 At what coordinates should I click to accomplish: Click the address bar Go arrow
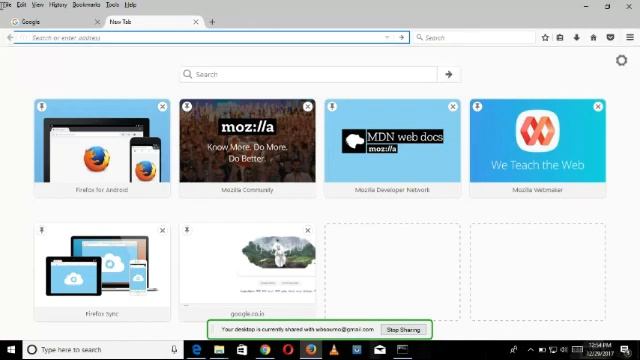402,38
